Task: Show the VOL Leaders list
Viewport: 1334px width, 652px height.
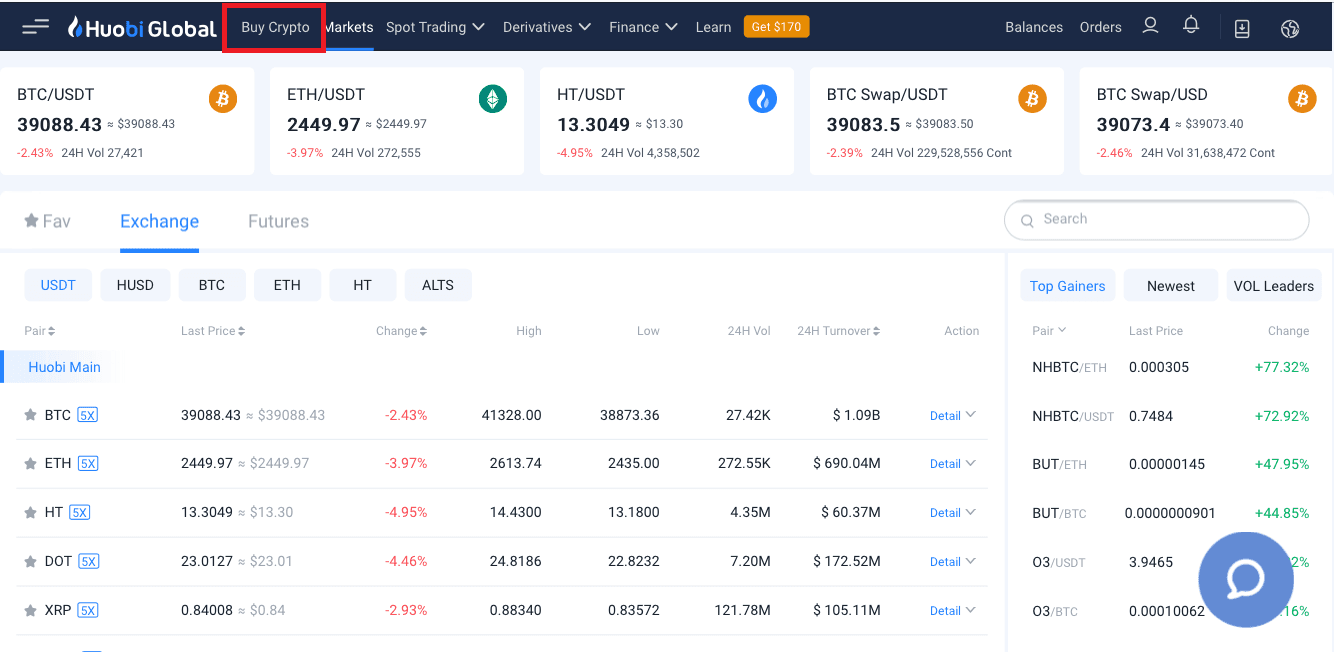Action: click(1274, 286)
